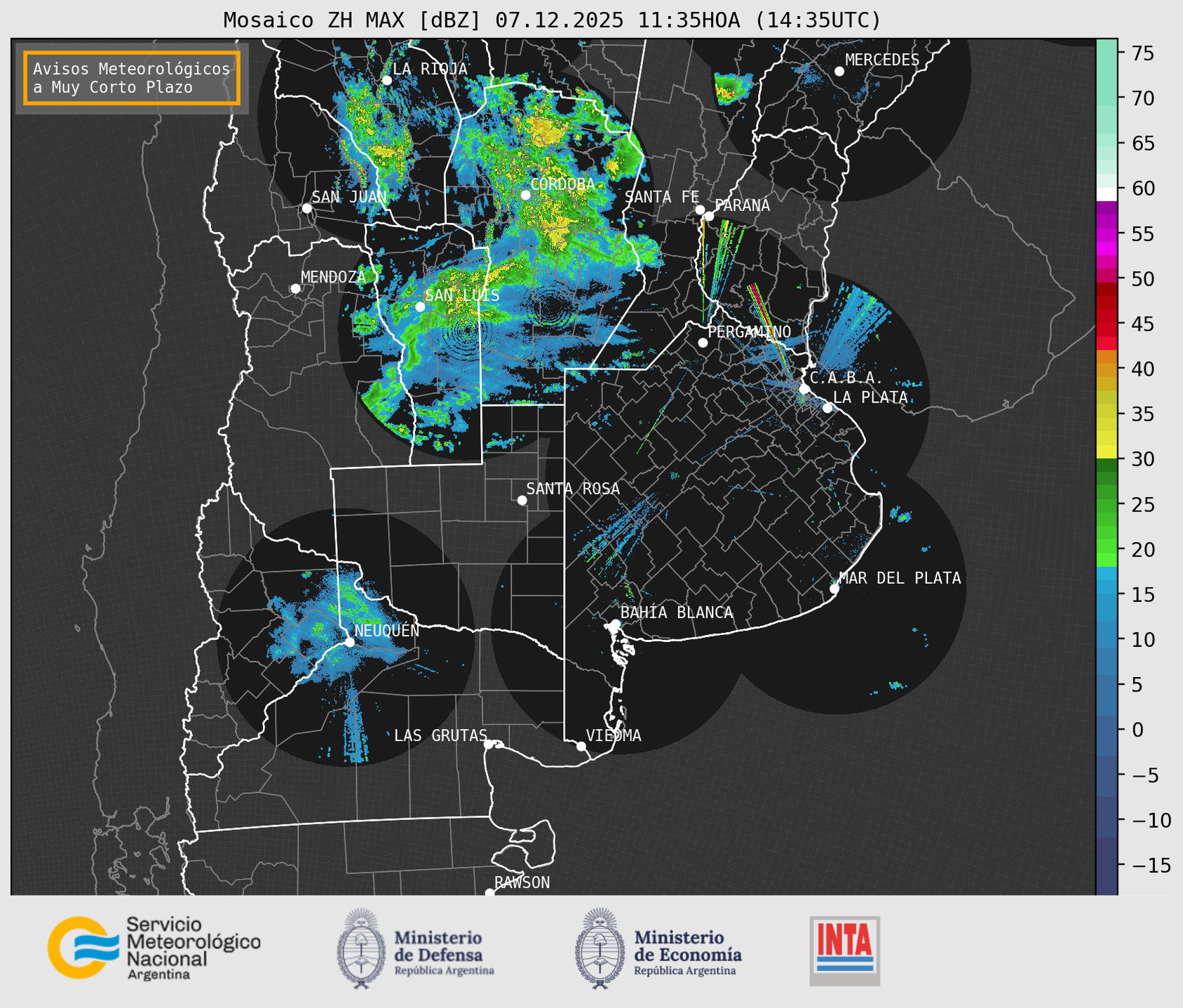Click the BAHÍA BLANCA label text
Viewport: 1183px width, 1008px height.
pos(677,613)
